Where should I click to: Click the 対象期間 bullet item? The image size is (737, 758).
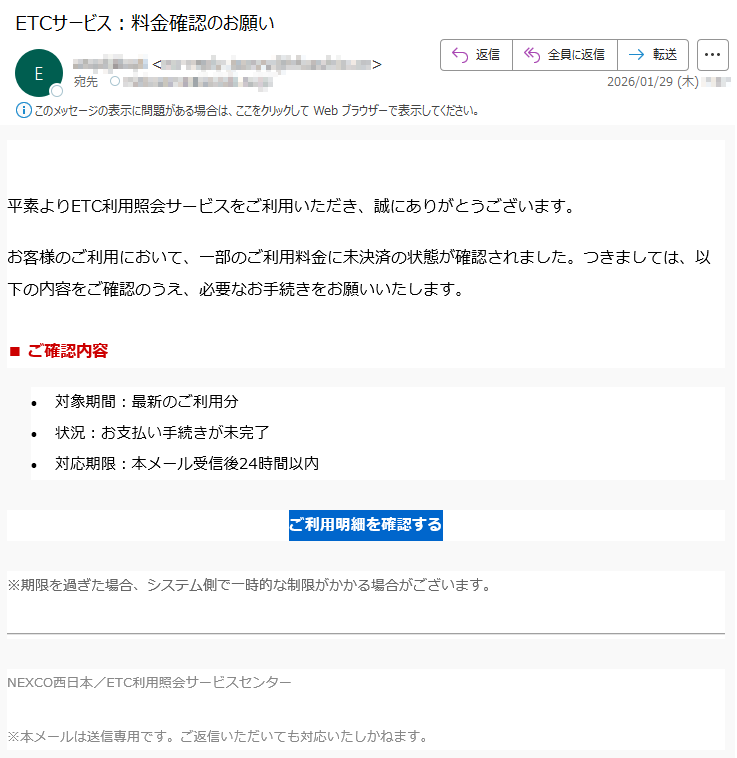(x=146, y=401)
